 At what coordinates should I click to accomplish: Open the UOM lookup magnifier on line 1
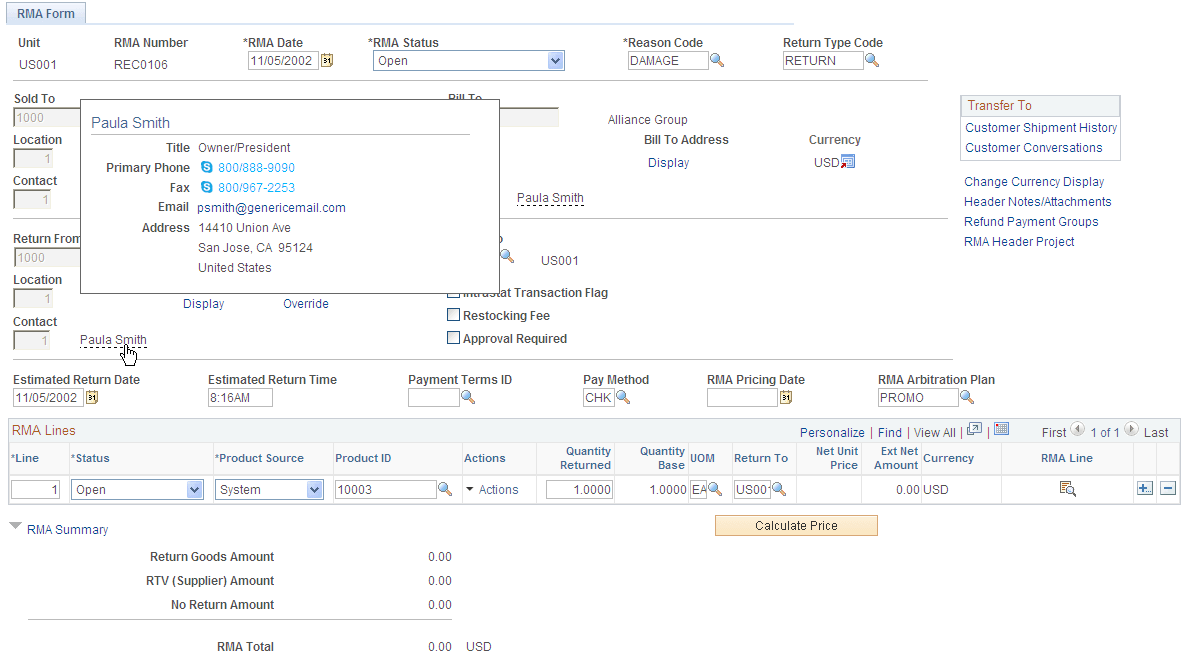pyautogui.click(x=714, y=489)
